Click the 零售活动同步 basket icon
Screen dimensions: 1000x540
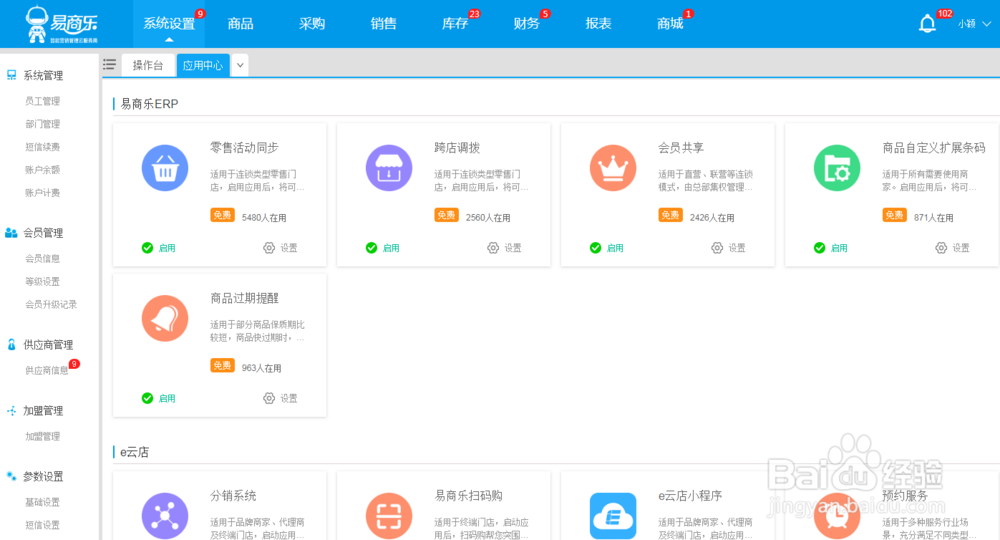pyautogui.click(x=165, y=168)
